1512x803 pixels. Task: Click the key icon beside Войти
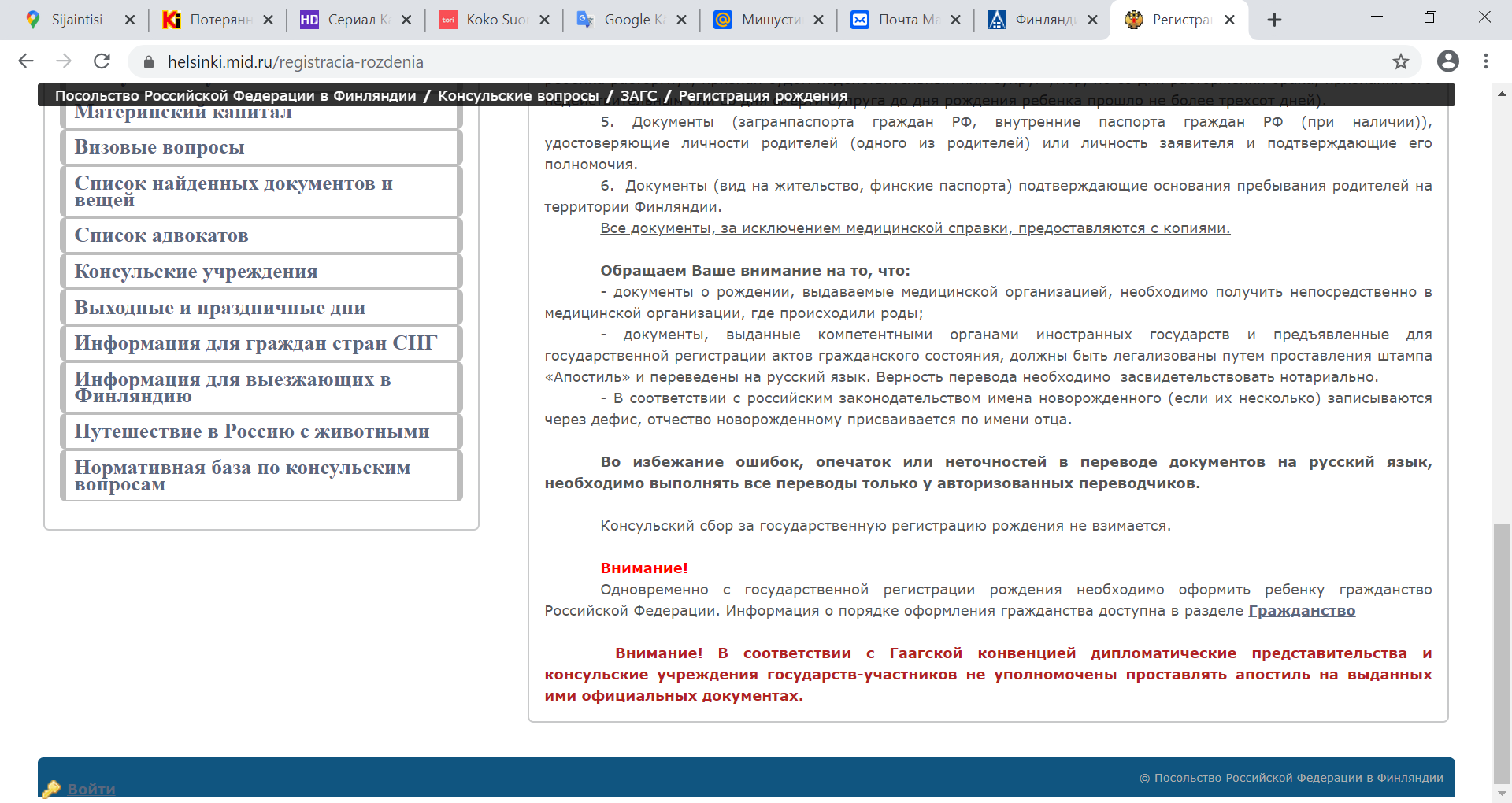pos(51,789)
